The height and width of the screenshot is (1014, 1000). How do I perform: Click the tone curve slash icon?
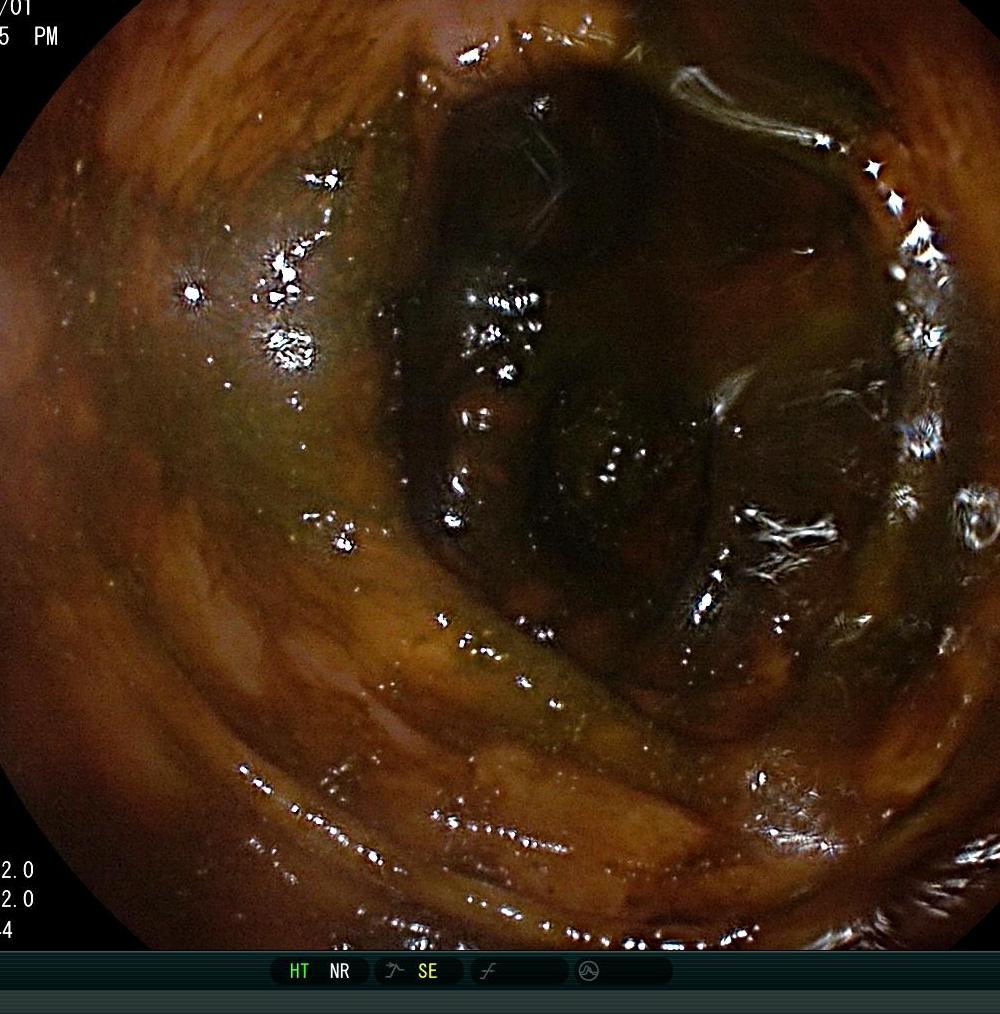pos(488,971)
